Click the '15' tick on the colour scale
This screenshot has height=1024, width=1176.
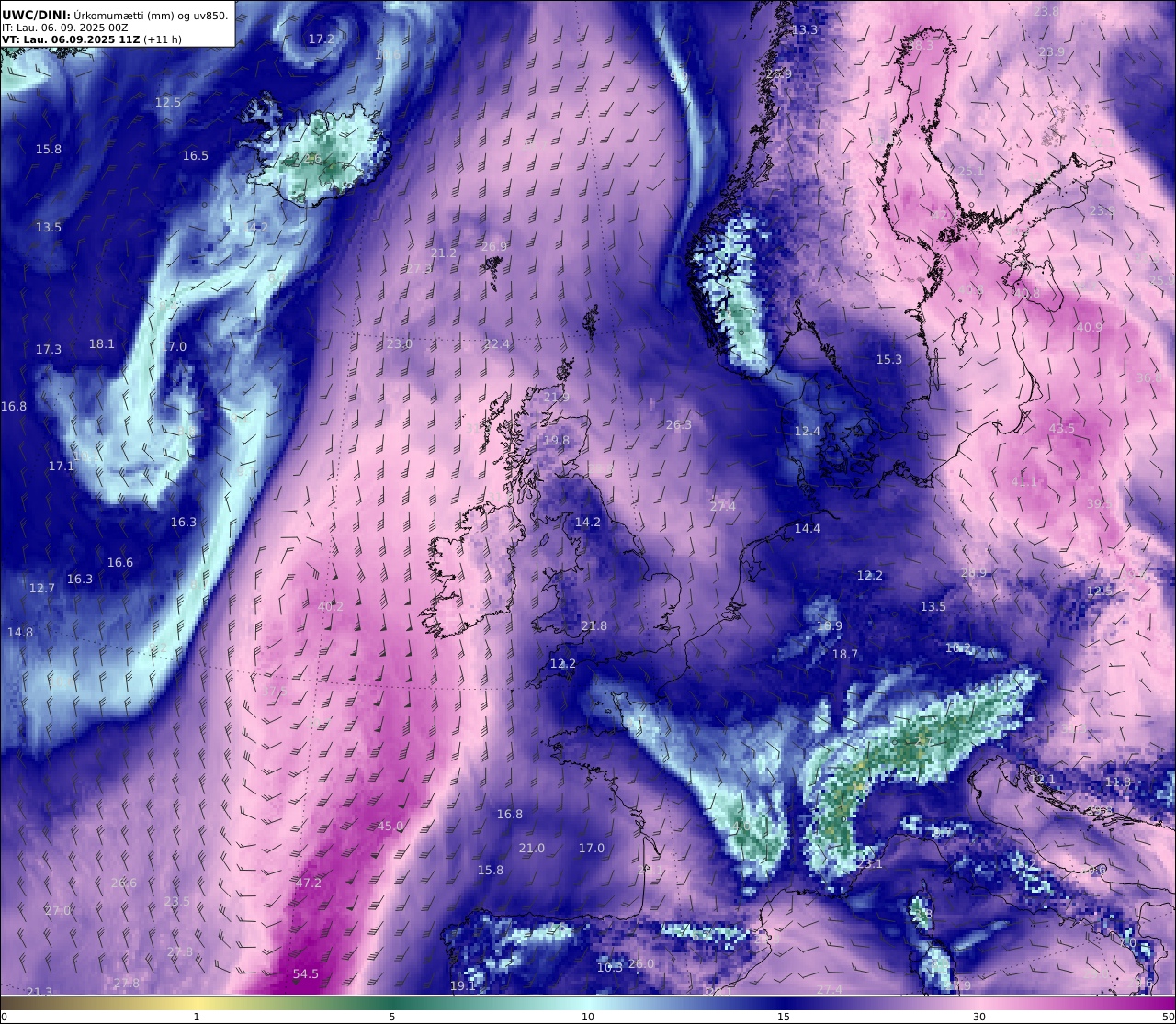tap(784, 1017)
